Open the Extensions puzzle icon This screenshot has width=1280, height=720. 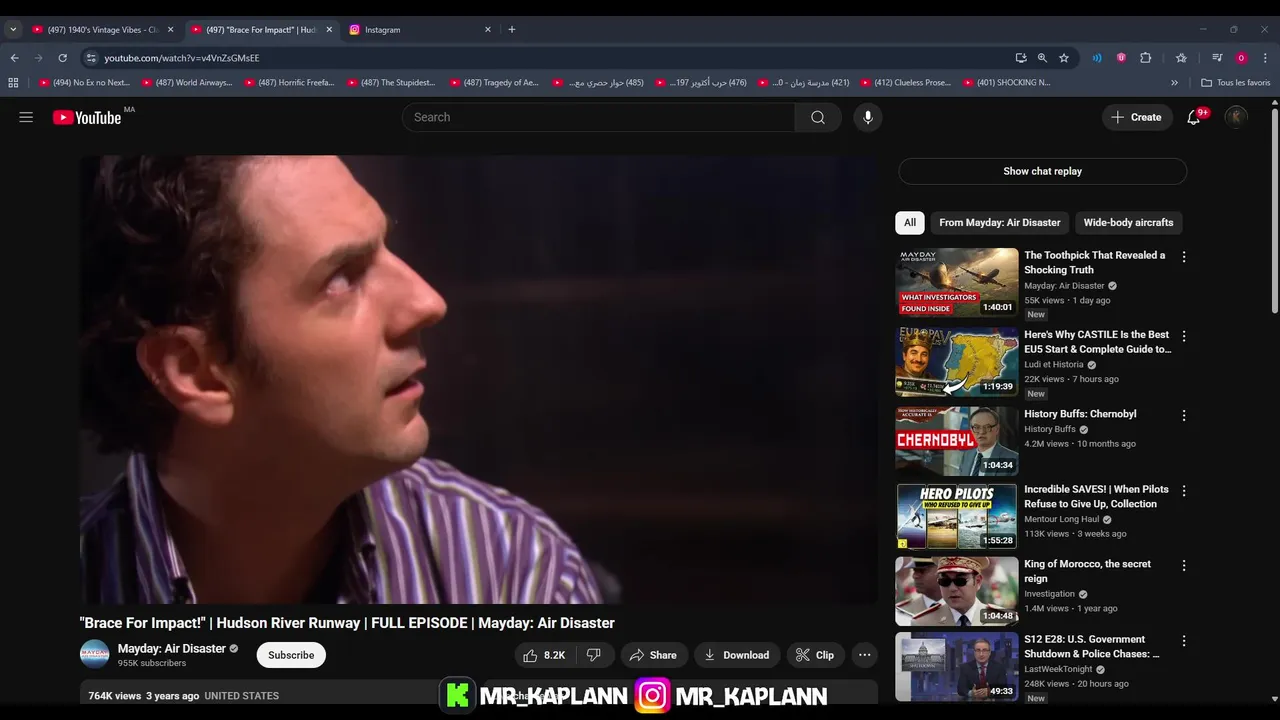tap(1146, 58)
